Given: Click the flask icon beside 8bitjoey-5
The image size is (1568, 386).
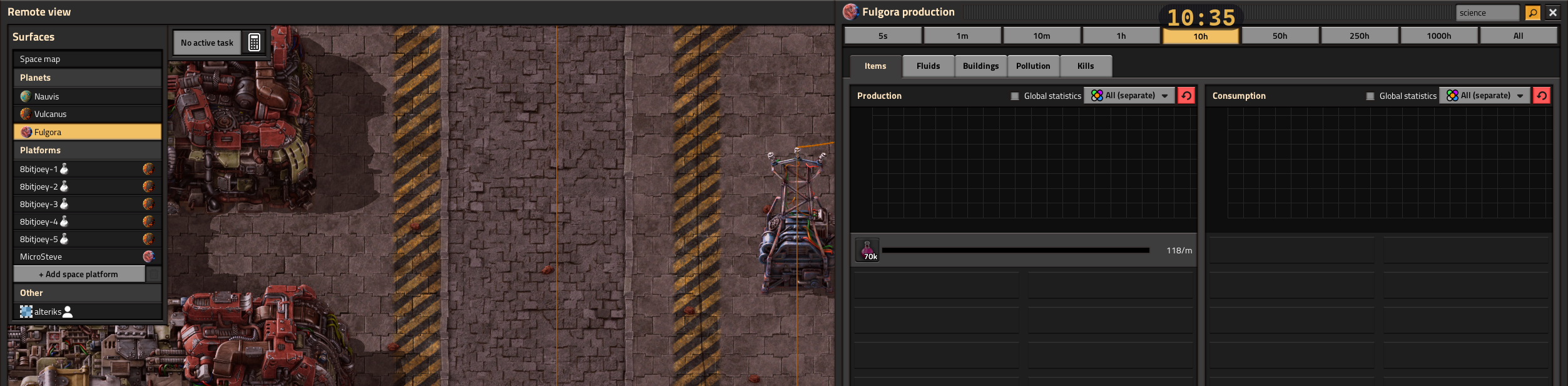Looking at the screenshot, I should (64, 239).
